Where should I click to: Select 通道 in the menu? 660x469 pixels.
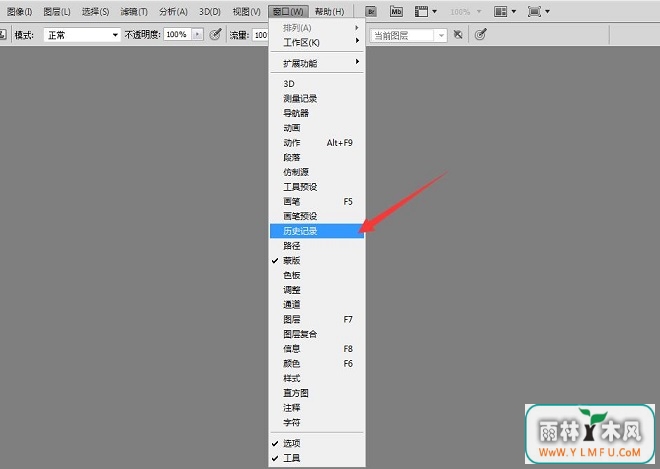pos(317,305)
